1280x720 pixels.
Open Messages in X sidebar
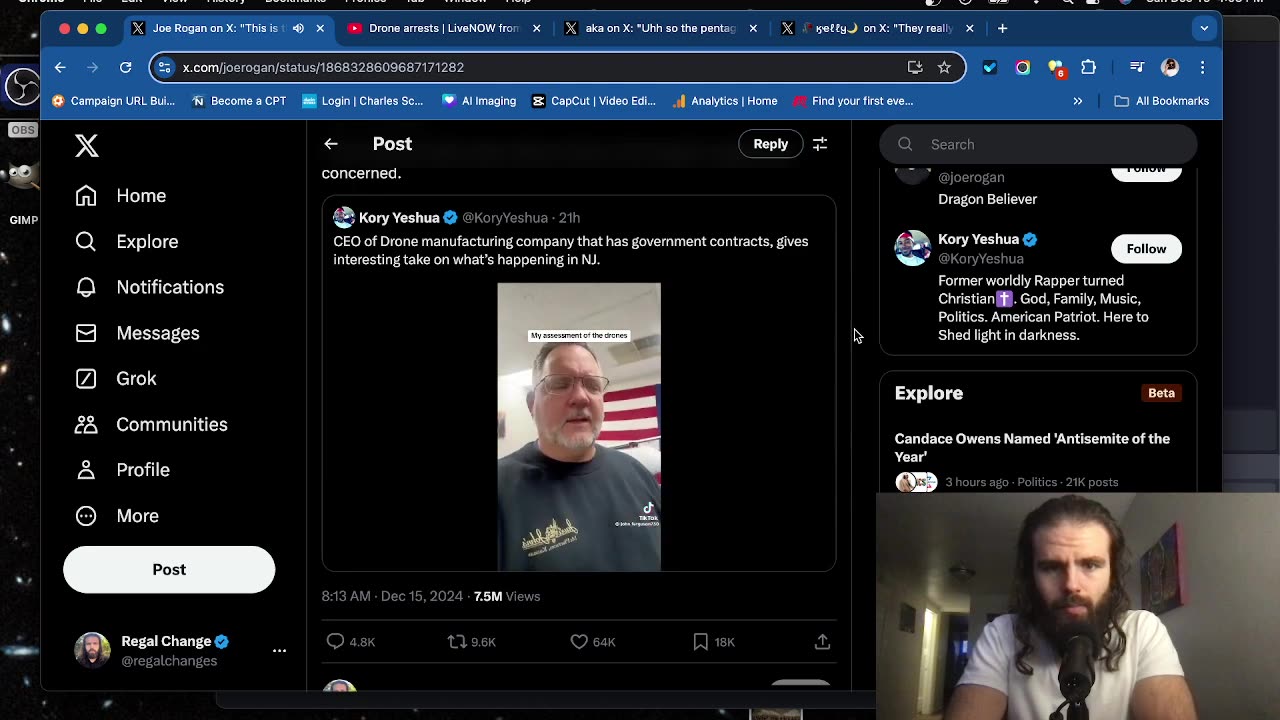pos(137,333)
